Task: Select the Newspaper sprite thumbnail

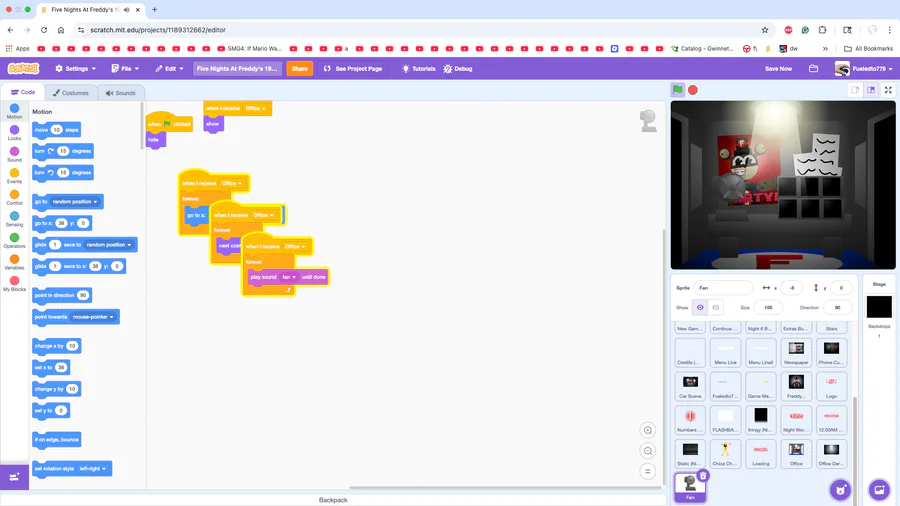Action: pyautogui.click(x=796, y=353)
